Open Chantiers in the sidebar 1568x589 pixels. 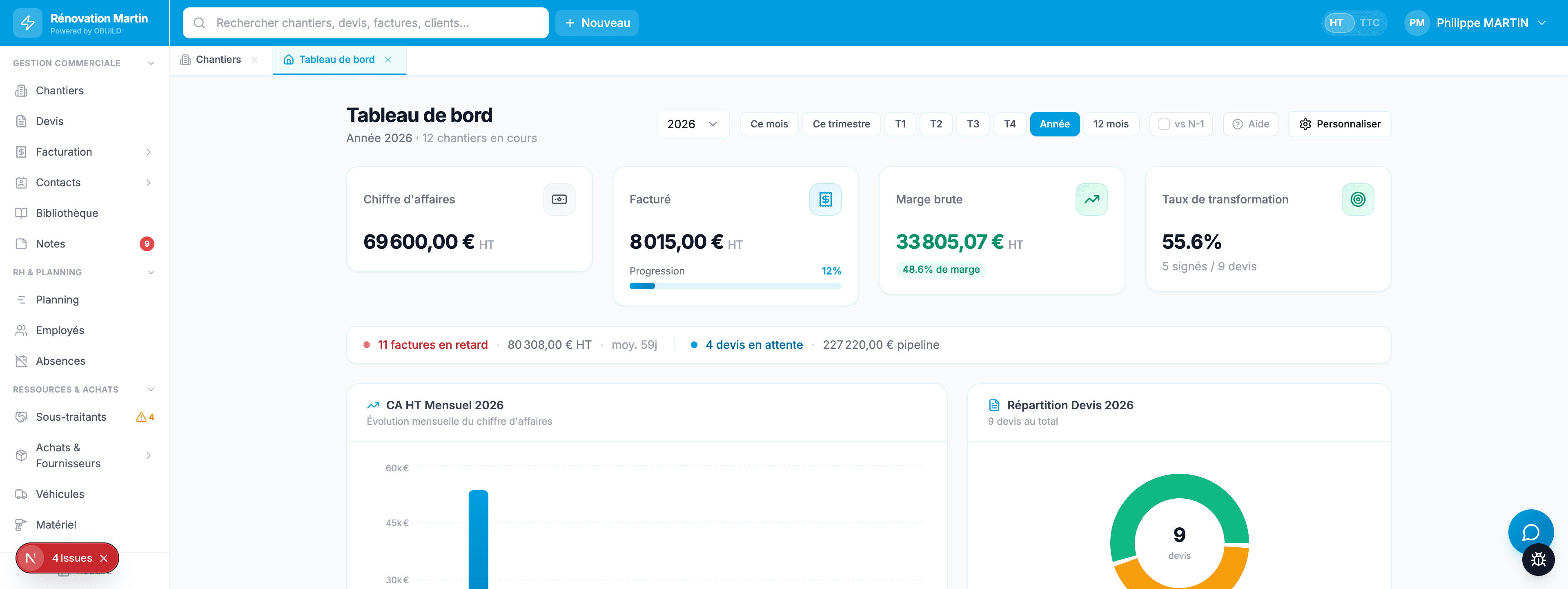(x=84, y=91)
